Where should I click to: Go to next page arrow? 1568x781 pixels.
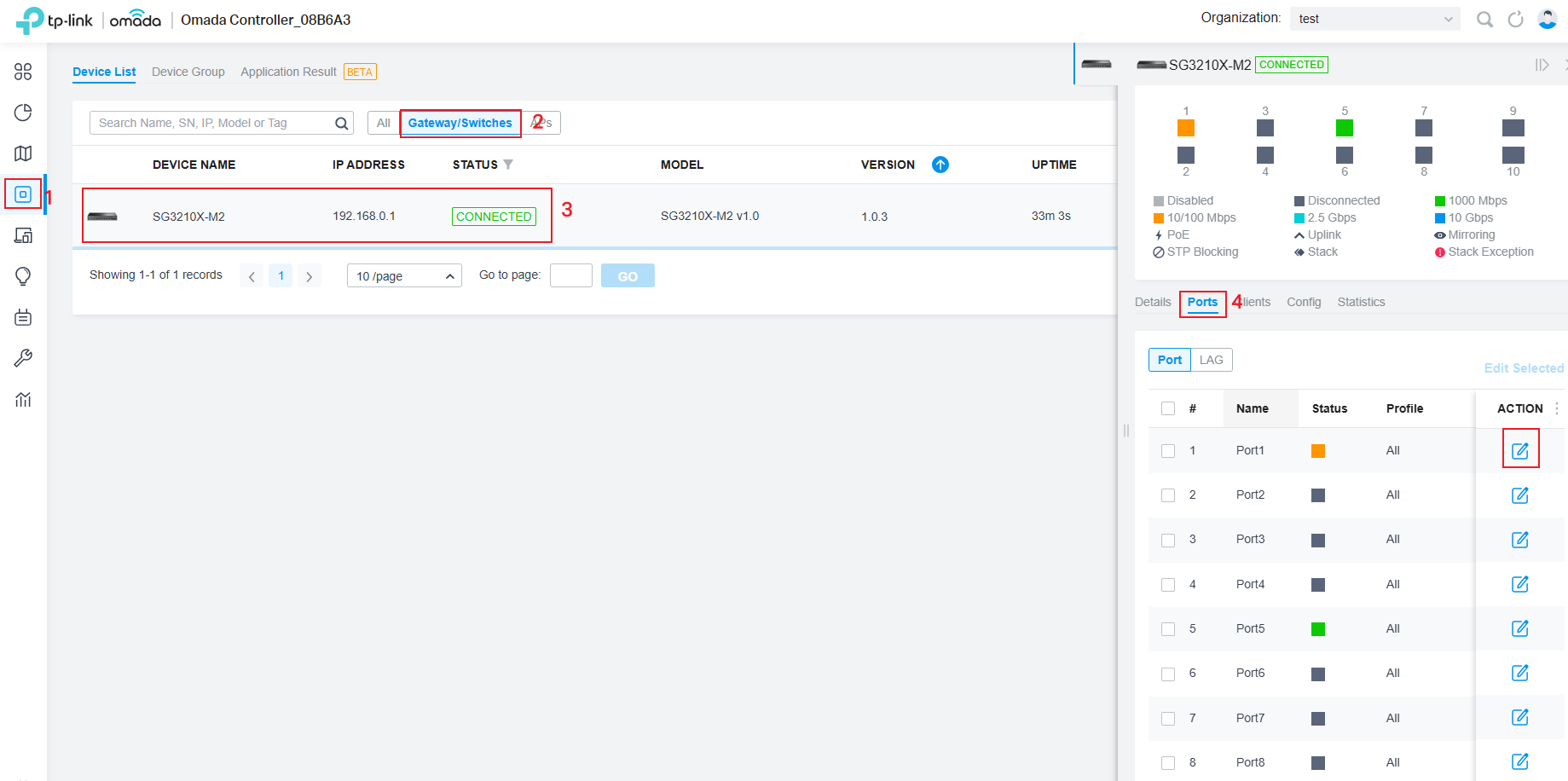pos(310,276)
